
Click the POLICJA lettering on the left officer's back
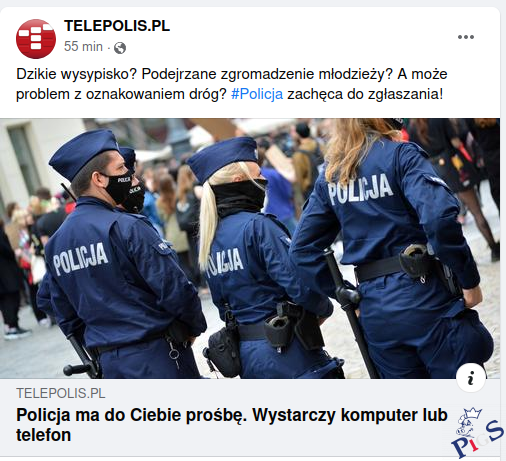80,259
